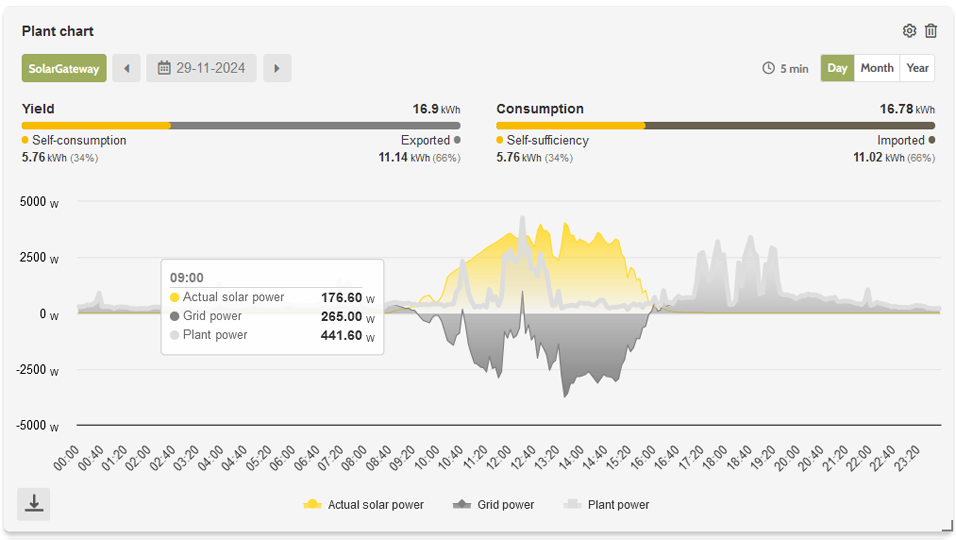Viewport: 956px width, 540px height.
Task: Click the calendar icon in date field
Action: (x=165, y=68)
